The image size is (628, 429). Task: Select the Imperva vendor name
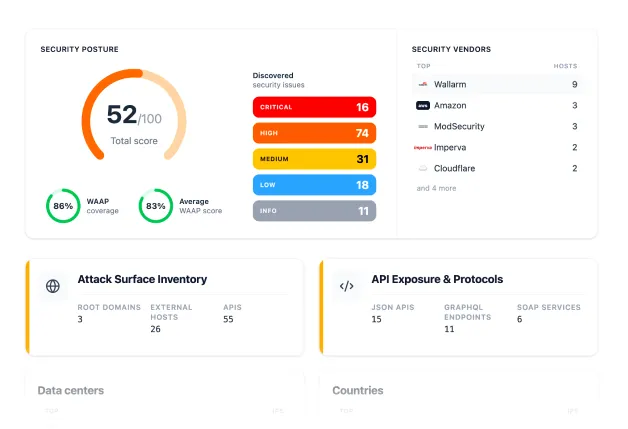pos(450,147)
